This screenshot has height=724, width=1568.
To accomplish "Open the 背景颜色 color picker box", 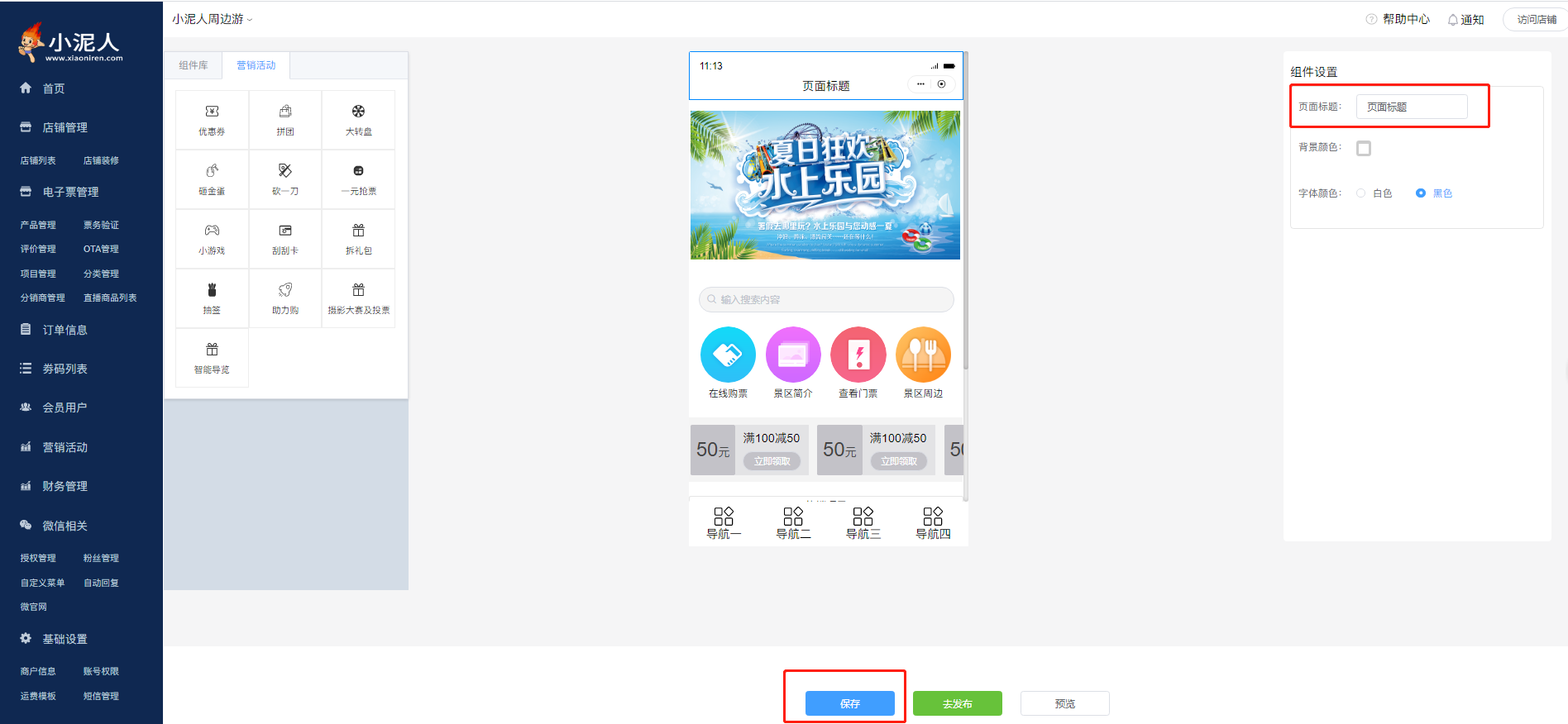I will click(1364, 149).
